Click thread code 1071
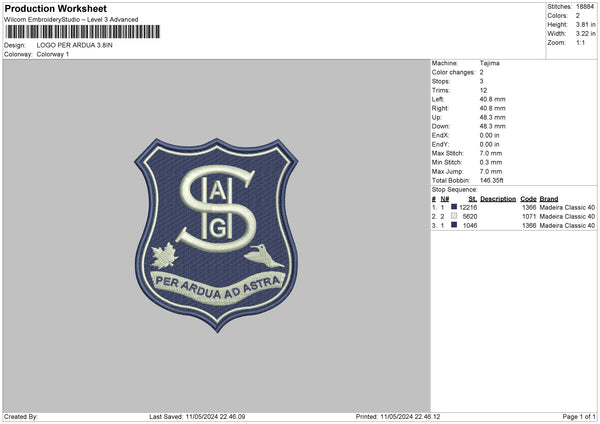This screenshot has width=600, height=424. click(x=529, y=216)
